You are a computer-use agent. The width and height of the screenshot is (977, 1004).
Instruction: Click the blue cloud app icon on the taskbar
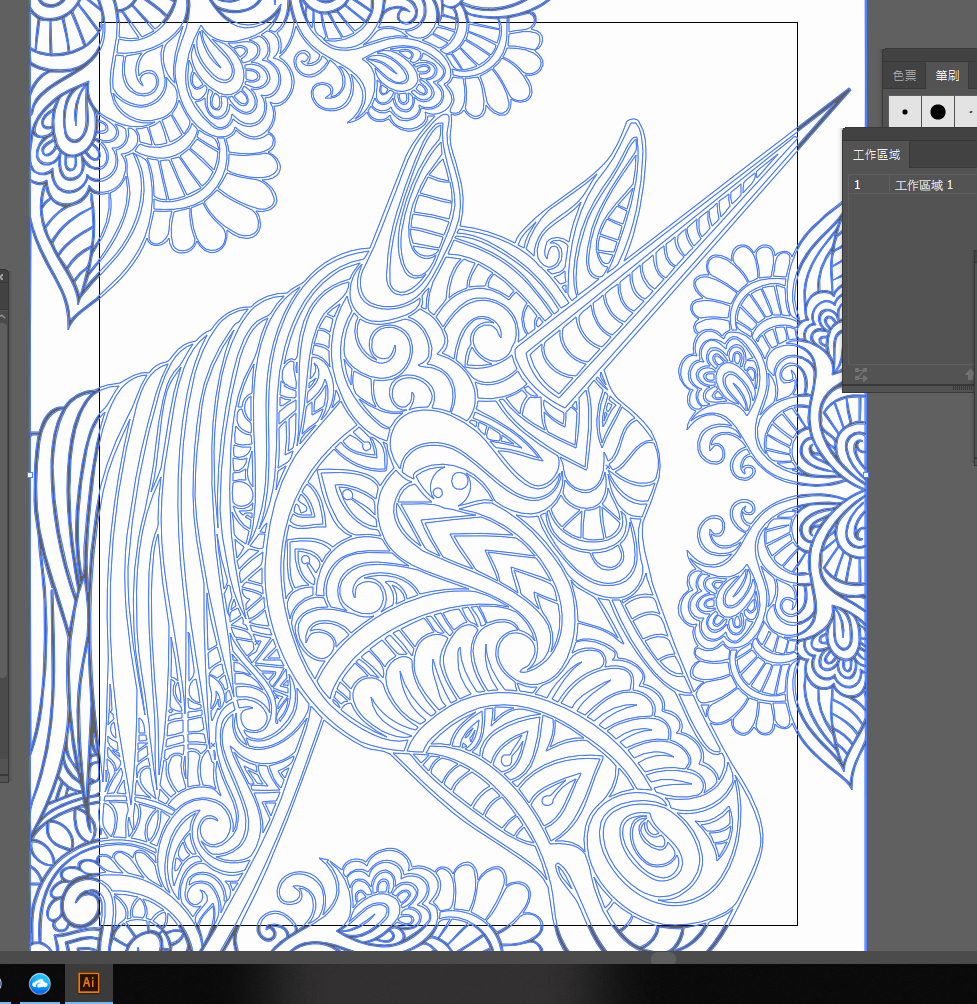(x=40, y=983)
